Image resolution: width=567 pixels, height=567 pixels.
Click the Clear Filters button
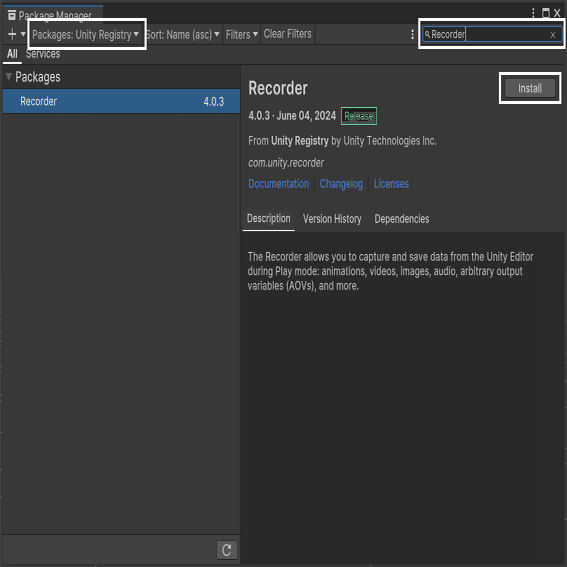pyautogui.click(x=287, y=34)
